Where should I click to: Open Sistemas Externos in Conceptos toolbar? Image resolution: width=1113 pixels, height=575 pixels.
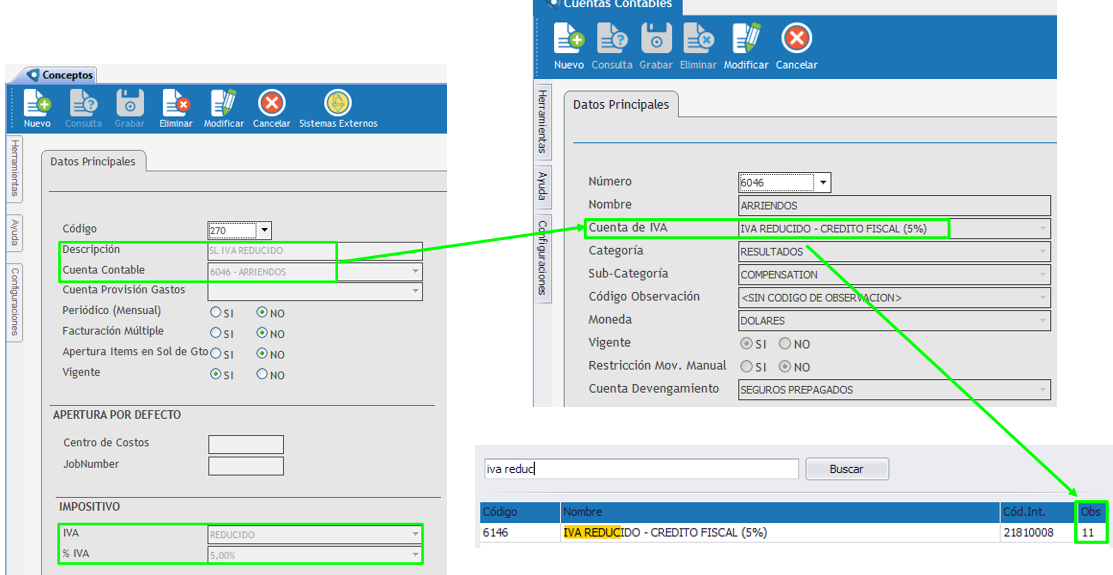pos(338,103)
